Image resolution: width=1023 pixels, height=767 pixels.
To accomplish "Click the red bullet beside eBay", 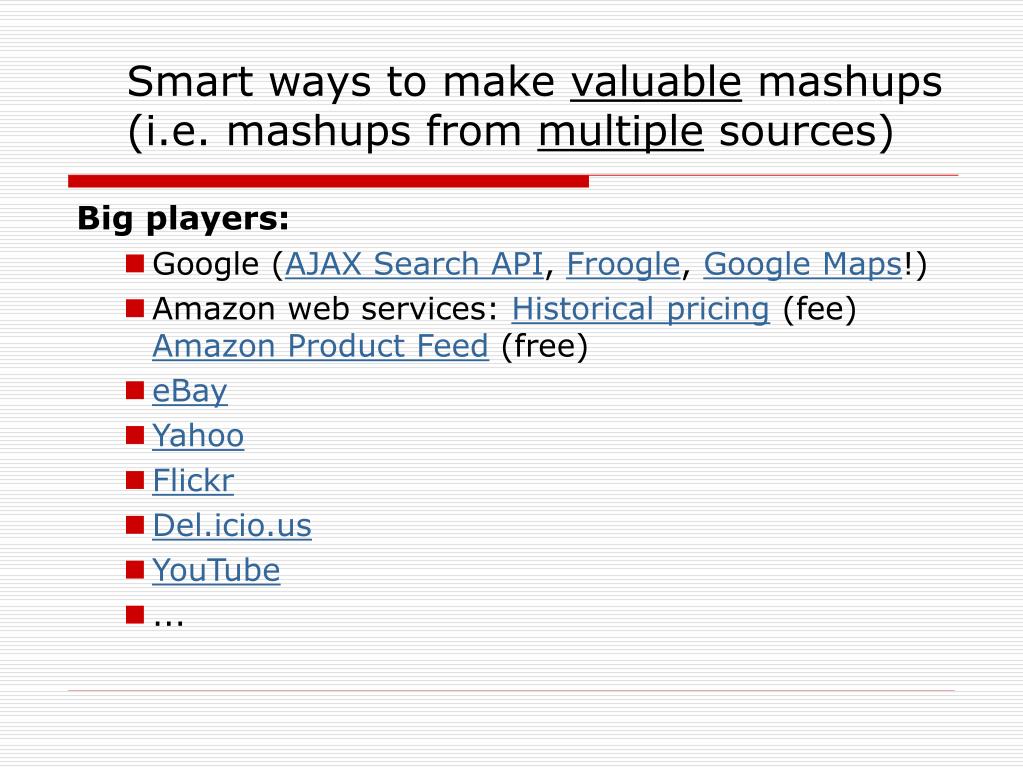I will point(135,390).
